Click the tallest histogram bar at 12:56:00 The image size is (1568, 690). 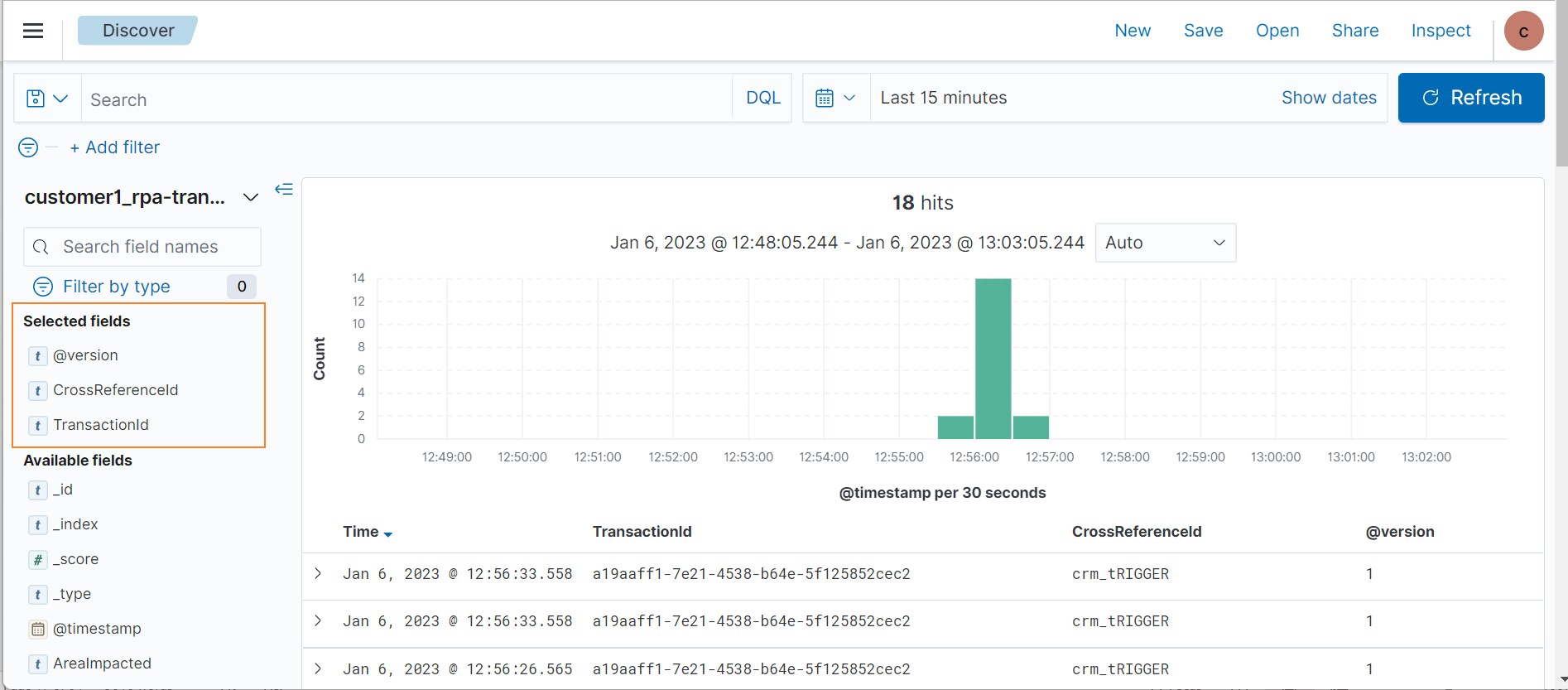993,358
